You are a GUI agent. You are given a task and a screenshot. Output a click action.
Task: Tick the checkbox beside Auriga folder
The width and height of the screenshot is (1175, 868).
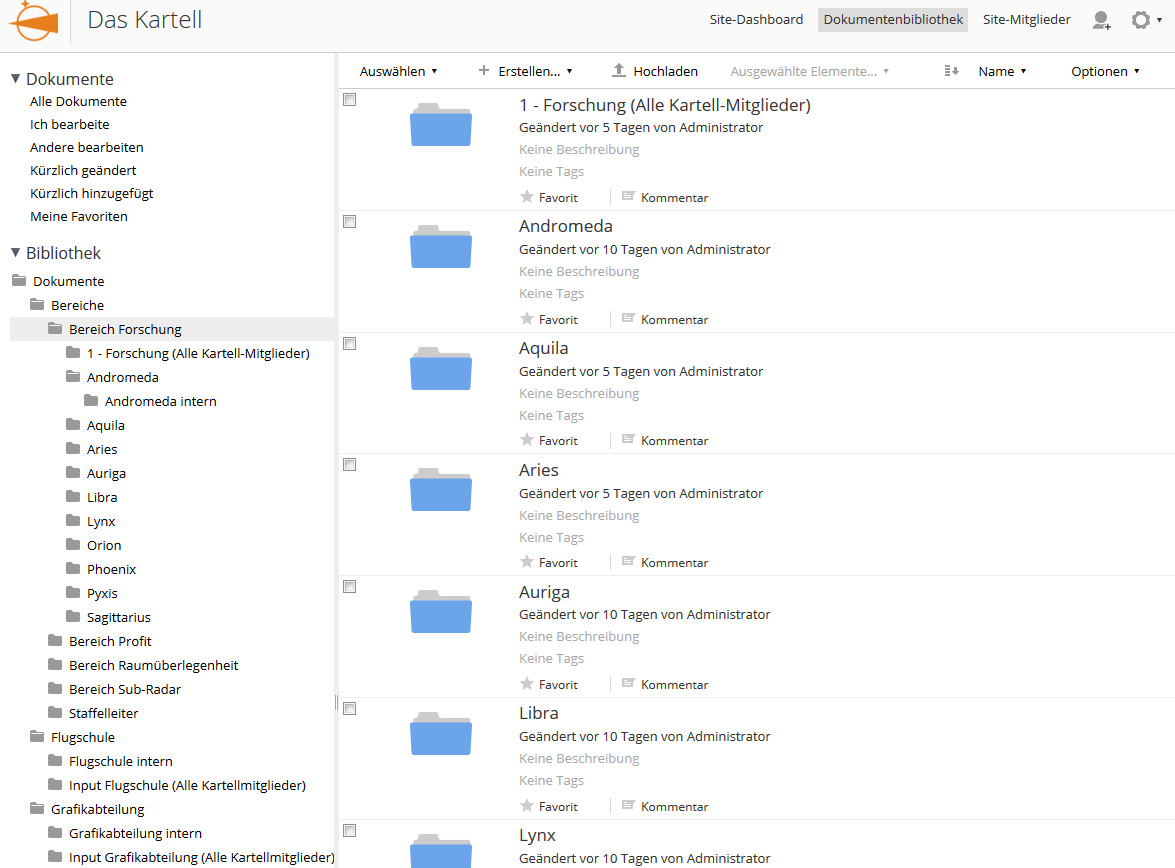350,587
